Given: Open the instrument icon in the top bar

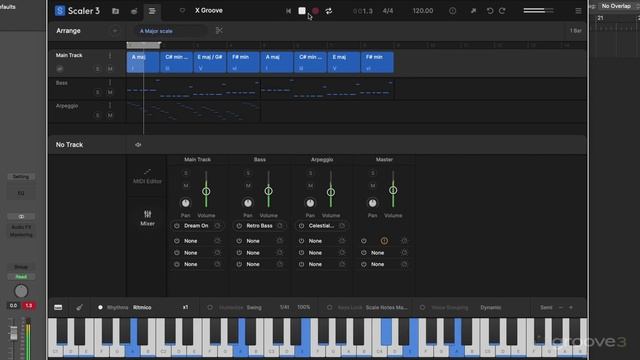Looking at the screenshot, I should [x=134, y=11].
